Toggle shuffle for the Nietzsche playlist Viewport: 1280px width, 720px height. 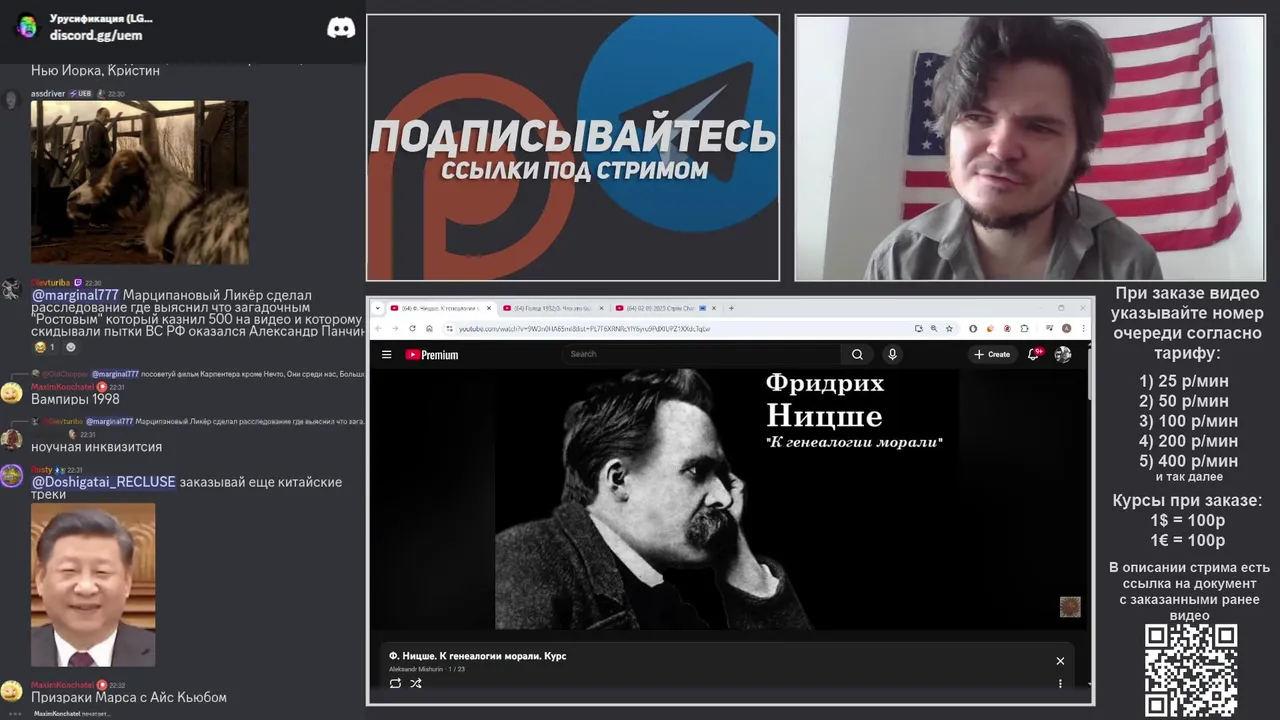(416, 683)
